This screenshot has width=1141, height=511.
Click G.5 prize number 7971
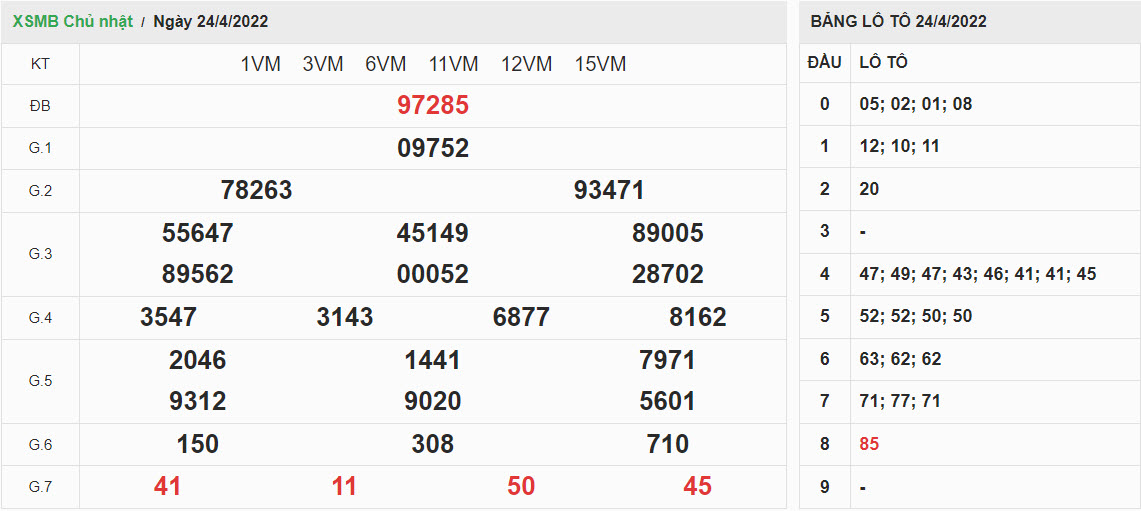pyautogui.click(x=667, y=360)
